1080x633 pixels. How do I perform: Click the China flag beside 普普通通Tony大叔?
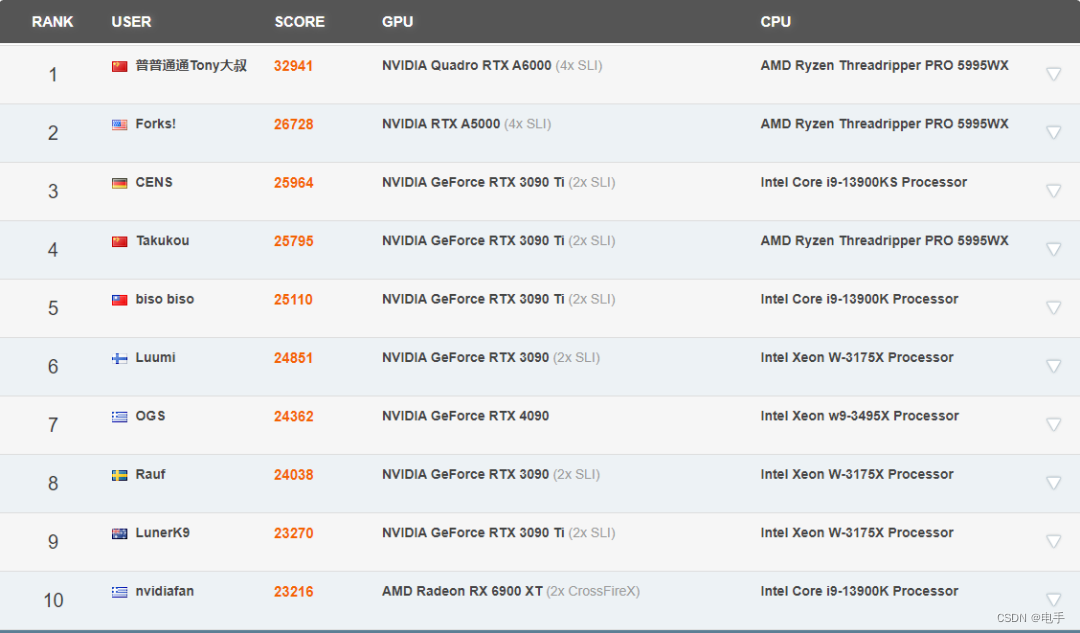pos(120,66)
